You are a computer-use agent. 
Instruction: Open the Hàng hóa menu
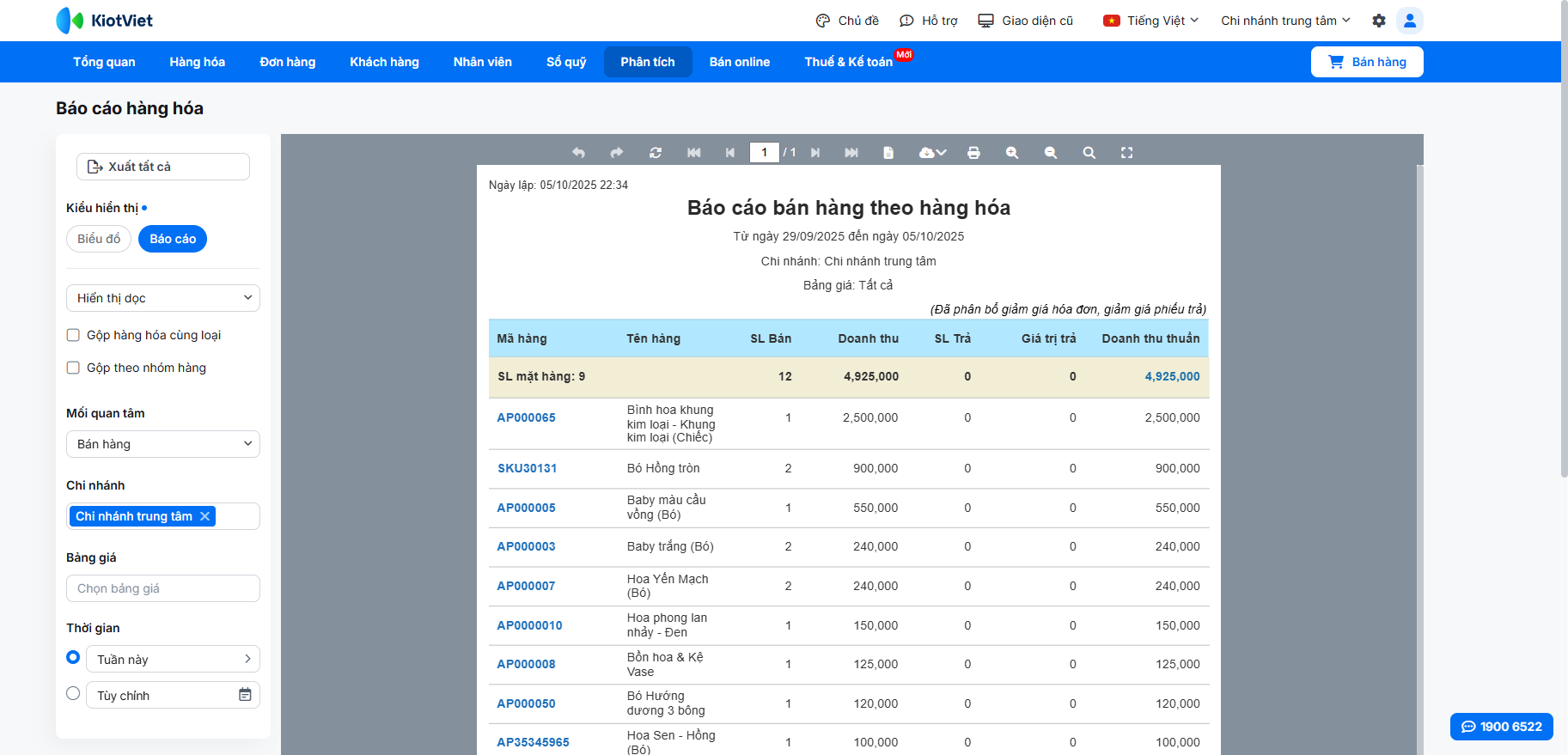197,62
